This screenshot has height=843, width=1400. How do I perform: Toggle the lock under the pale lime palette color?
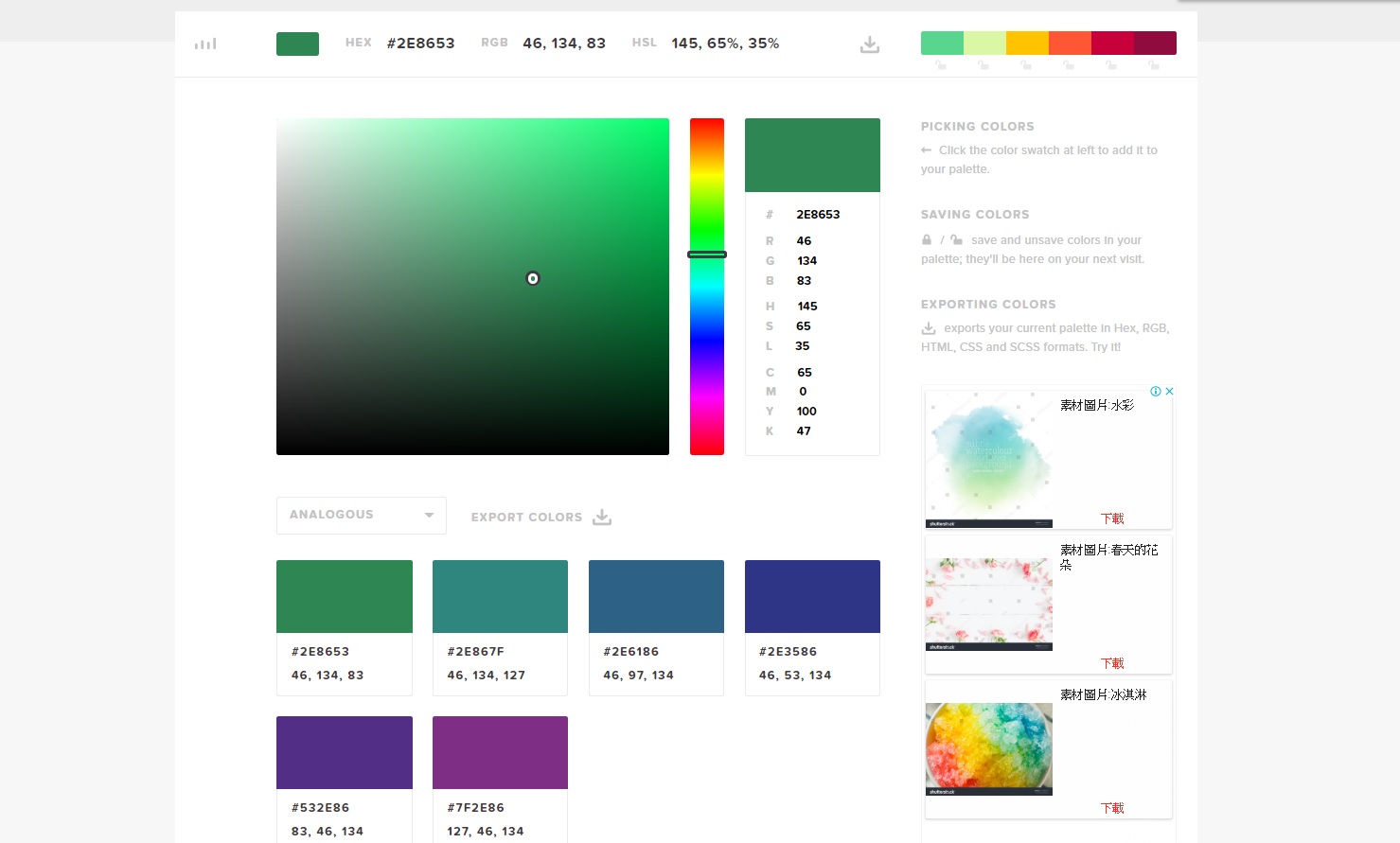tap(984, 65)
